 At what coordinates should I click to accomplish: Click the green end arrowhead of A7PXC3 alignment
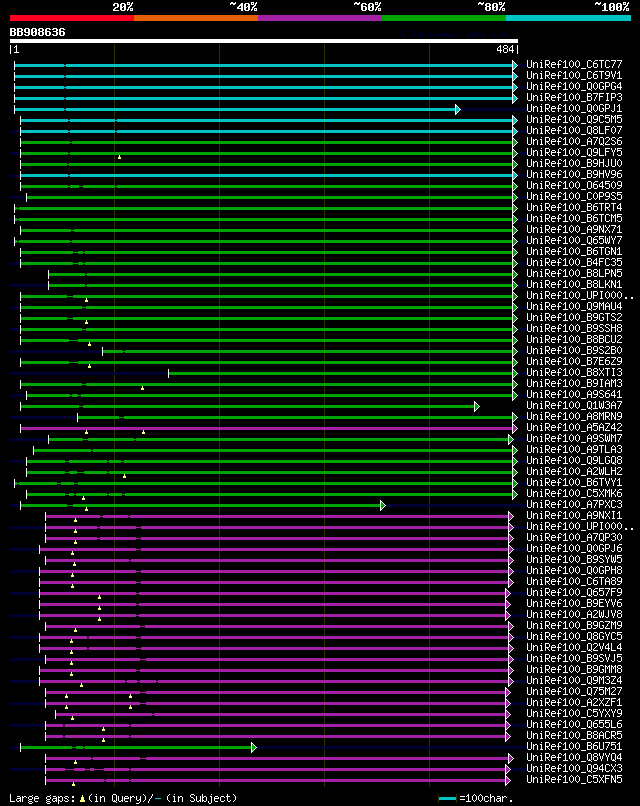[382, 505]
